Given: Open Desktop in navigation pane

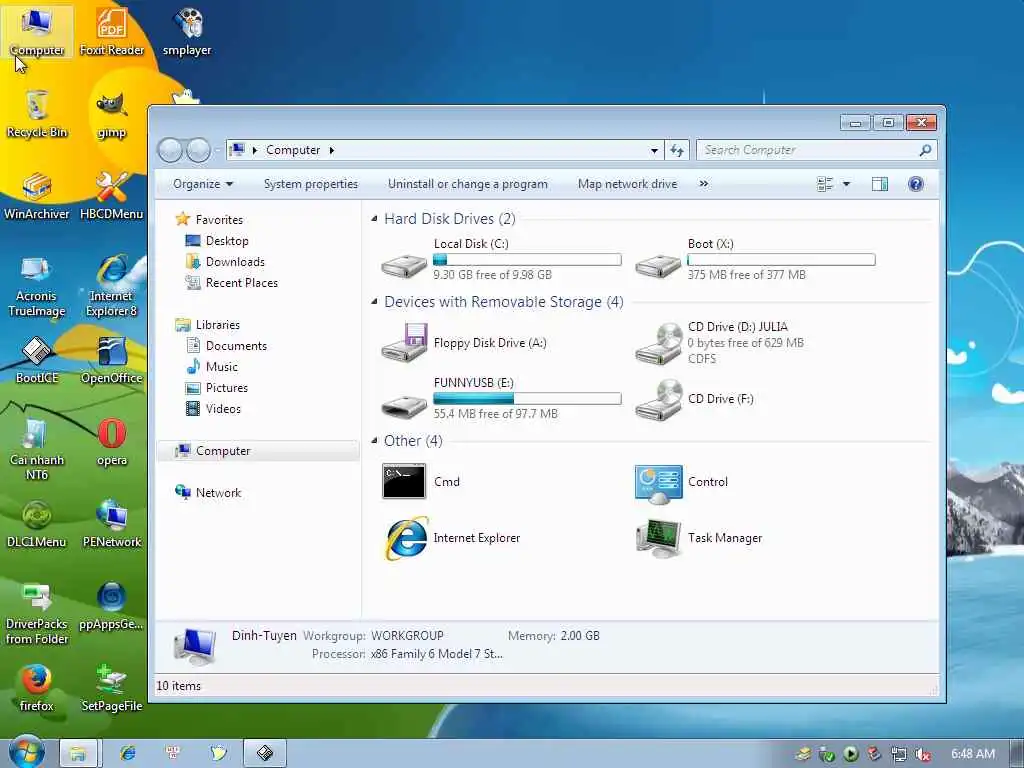Looking at the screenshot, I should [x=217, y=240].
